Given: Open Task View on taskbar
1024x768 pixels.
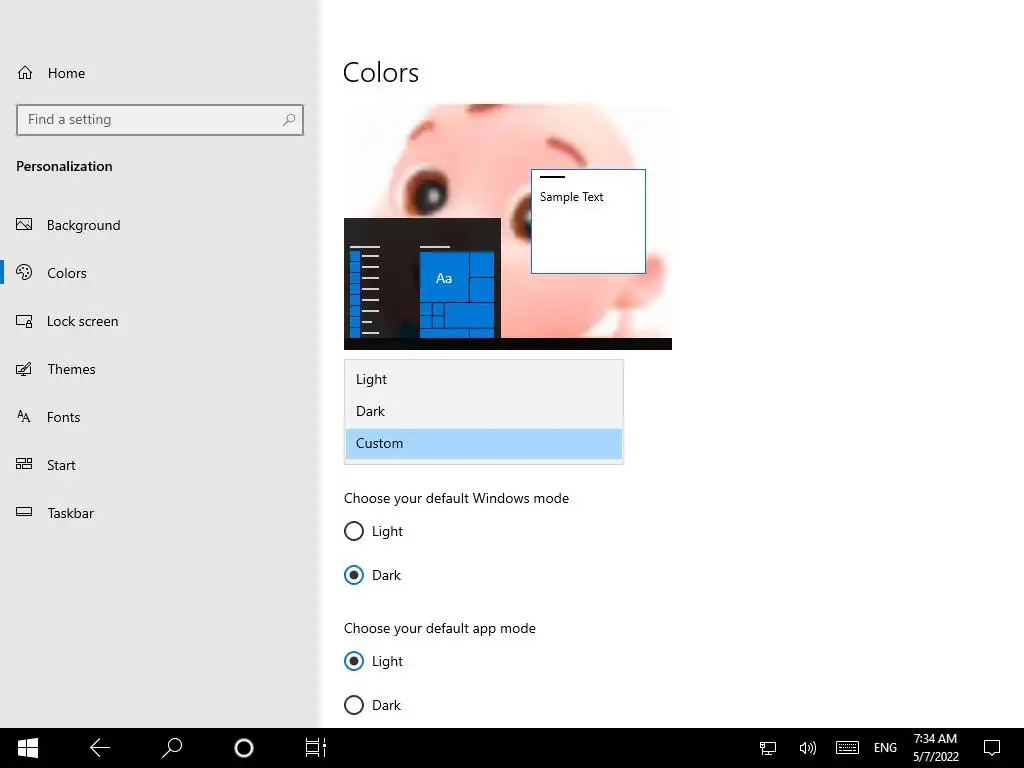Looking at the screenshot, I should coord(315,748).
